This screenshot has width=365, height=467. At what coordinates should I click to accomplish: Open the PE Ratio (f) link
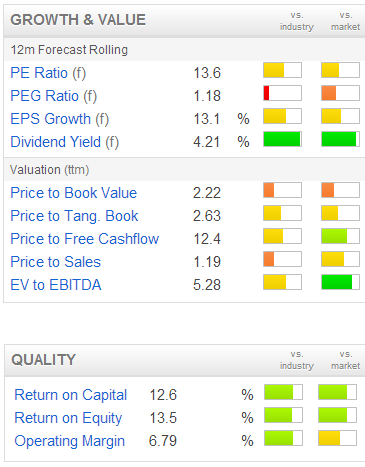coord(48,73)
